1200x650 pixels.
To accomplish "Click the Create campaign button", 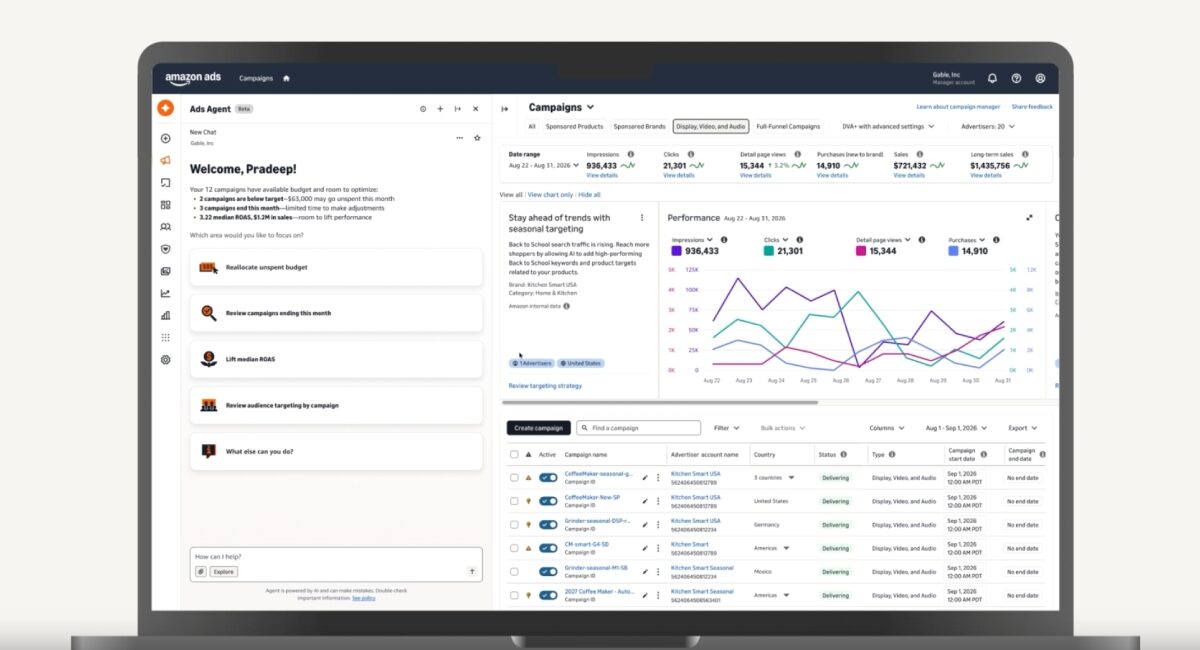I will (539, 428).
